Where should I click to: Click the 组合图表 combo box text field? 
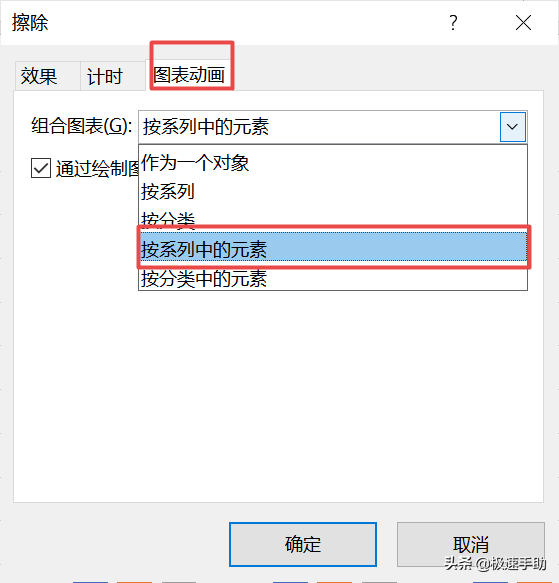pyautogui.click(x=319, y=127)
